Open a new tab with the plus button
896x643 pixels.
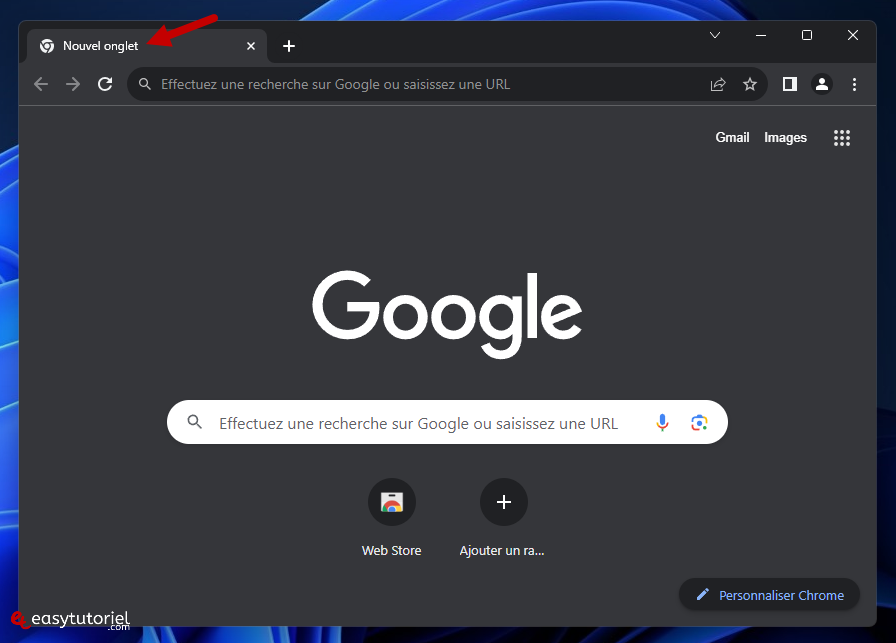click(x=289, y=46)
